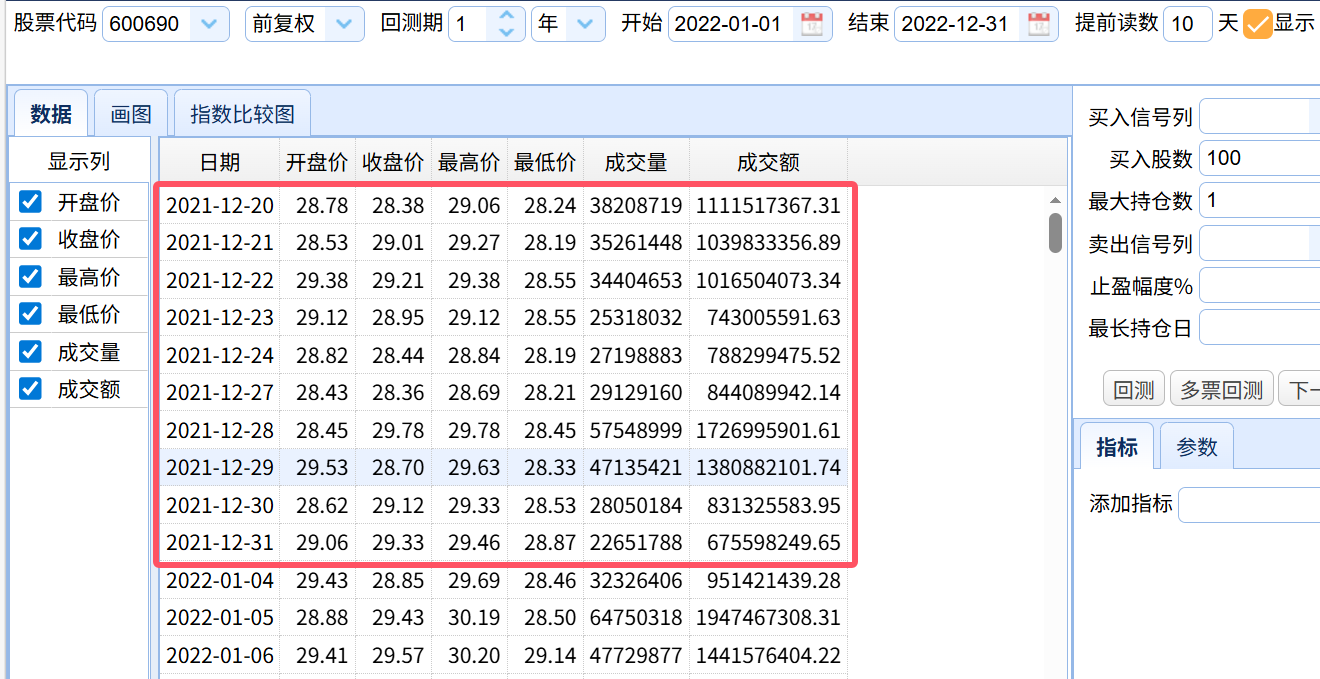Select the row dated 2021-12-30
Viewport: 1320px width, 679px height.
click(x=504, y=505)
